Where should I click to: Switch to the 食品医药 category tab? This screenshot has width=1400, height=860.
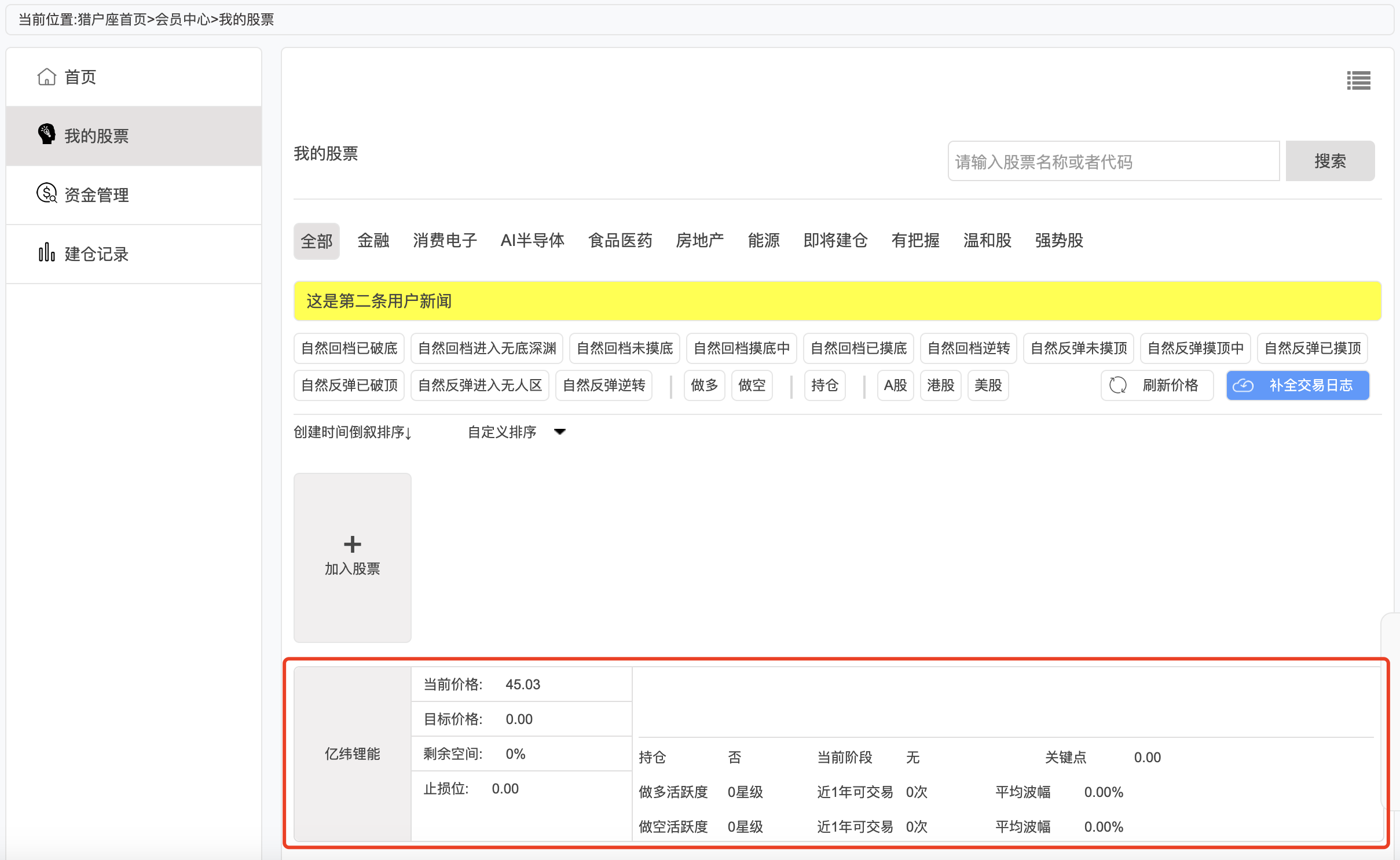[620, 241]
